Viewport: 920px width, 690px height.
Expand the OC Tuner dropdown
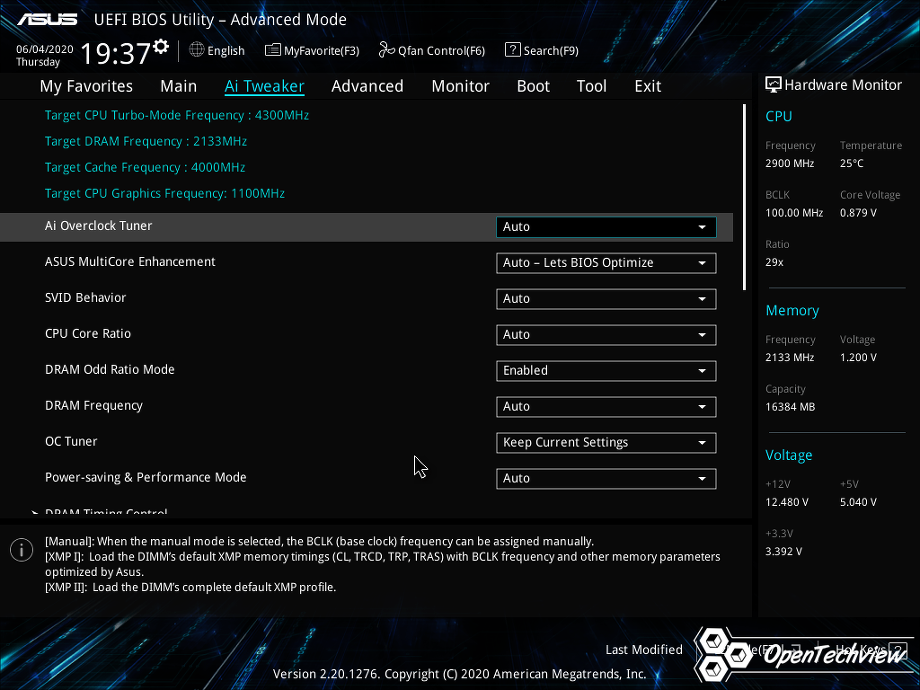pyautogui.click(x=606, y=442)
